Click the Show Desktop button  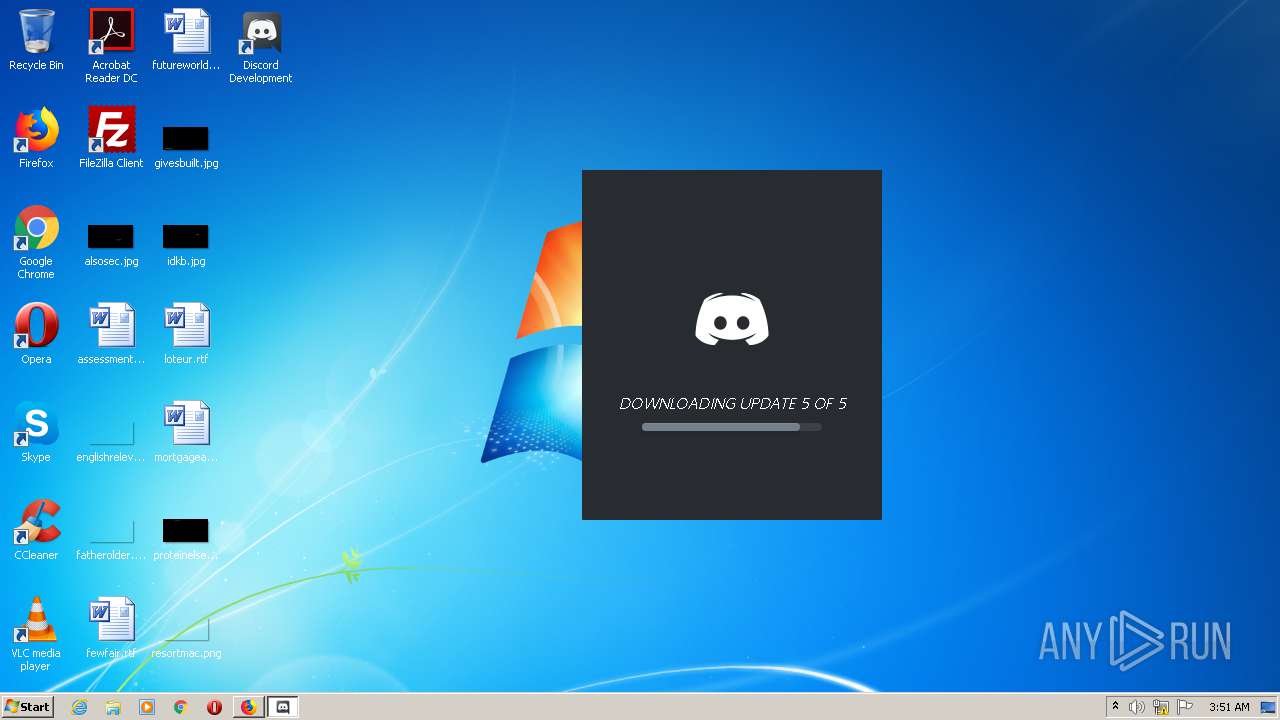click(x=1268, y=707)
